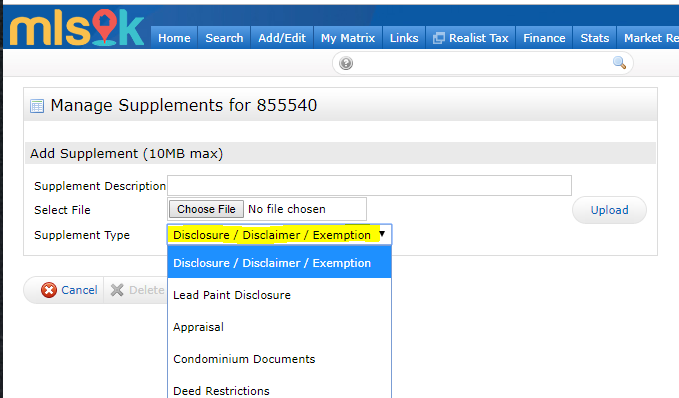Click the Upload button

pos(609,210)
